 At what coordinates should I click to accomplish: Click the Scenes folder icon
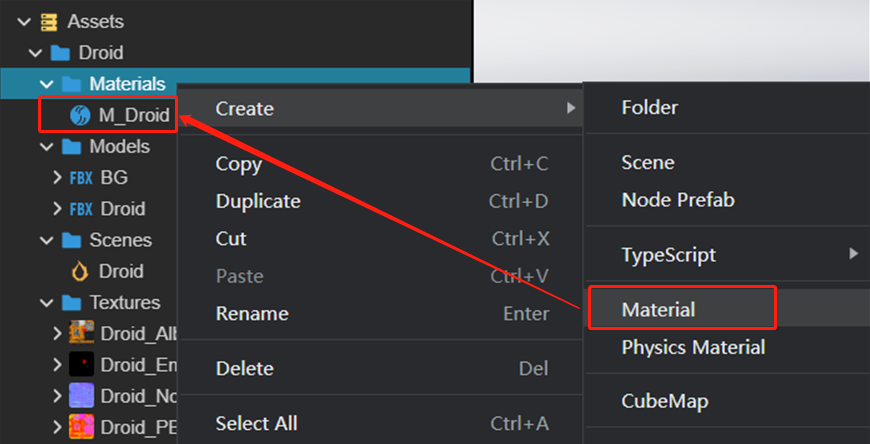pyautogui.click(x=71, y=240)
